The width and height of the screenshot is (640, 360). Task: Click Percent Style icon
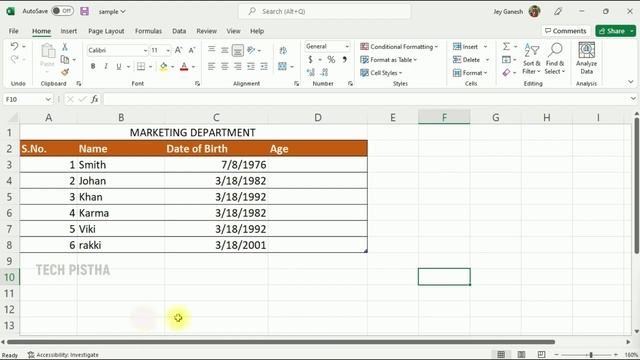(331, 60)
